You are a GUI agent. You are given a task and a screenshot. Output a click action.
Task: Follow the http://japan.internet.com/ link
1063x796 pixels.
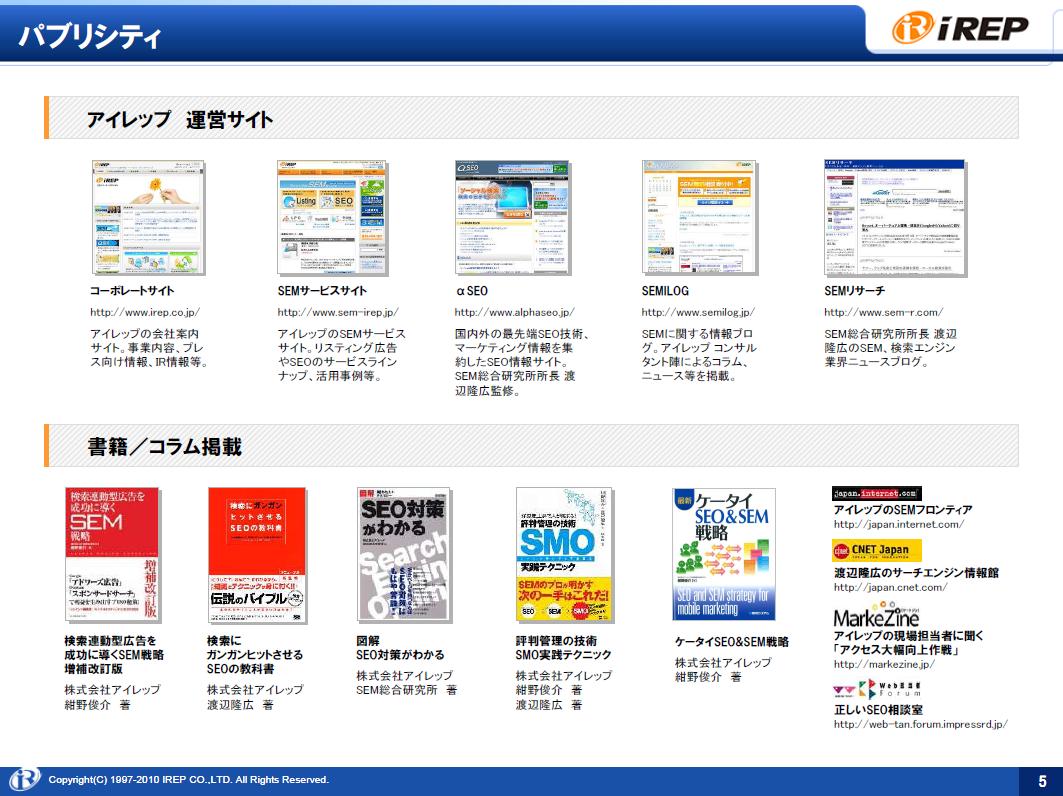point(898,525)
